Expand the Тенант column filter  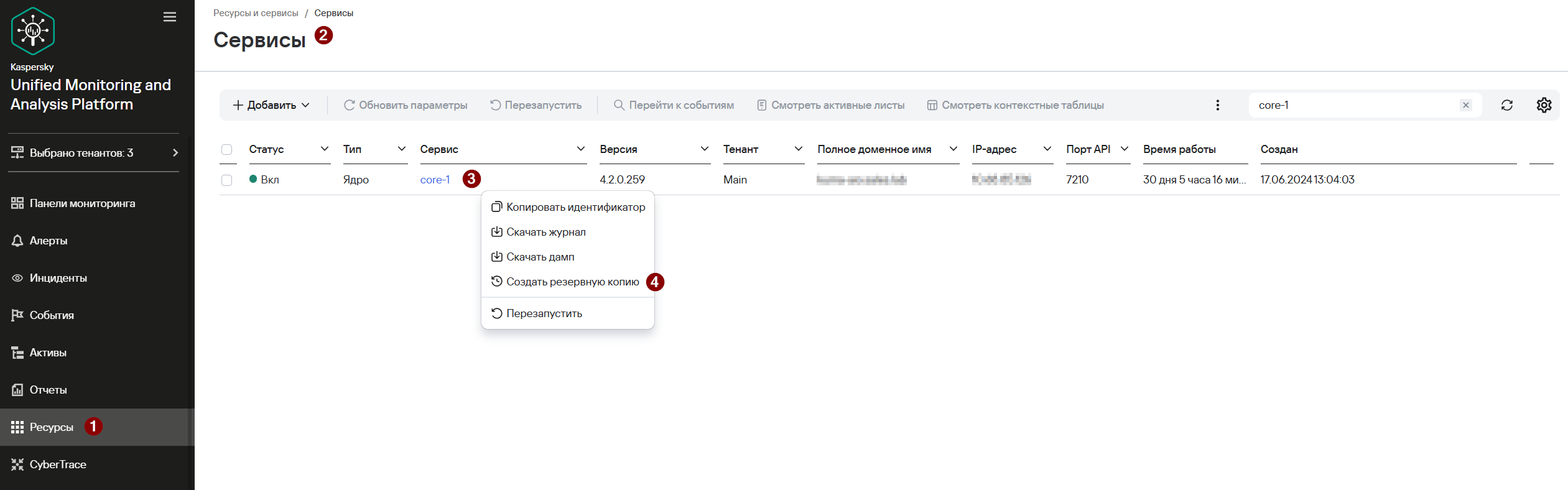point(799,149)
